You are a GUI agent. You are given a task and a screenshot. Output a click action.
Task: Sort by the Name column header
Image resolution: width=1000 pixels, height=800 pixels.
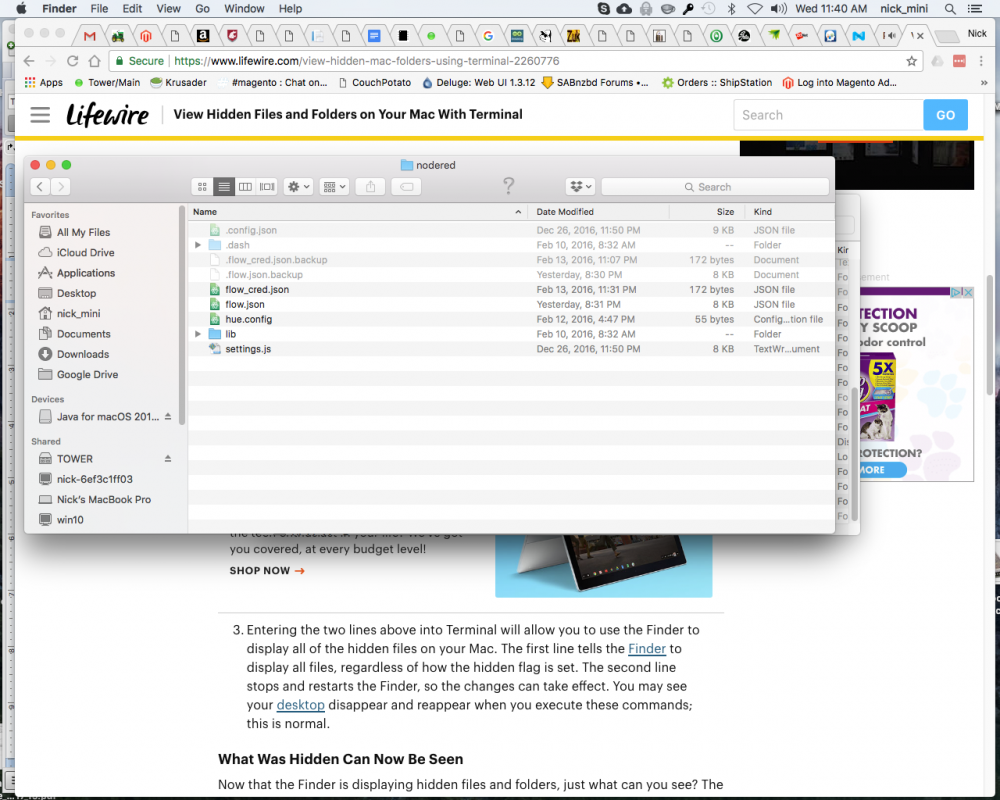[x=358, y=212]
